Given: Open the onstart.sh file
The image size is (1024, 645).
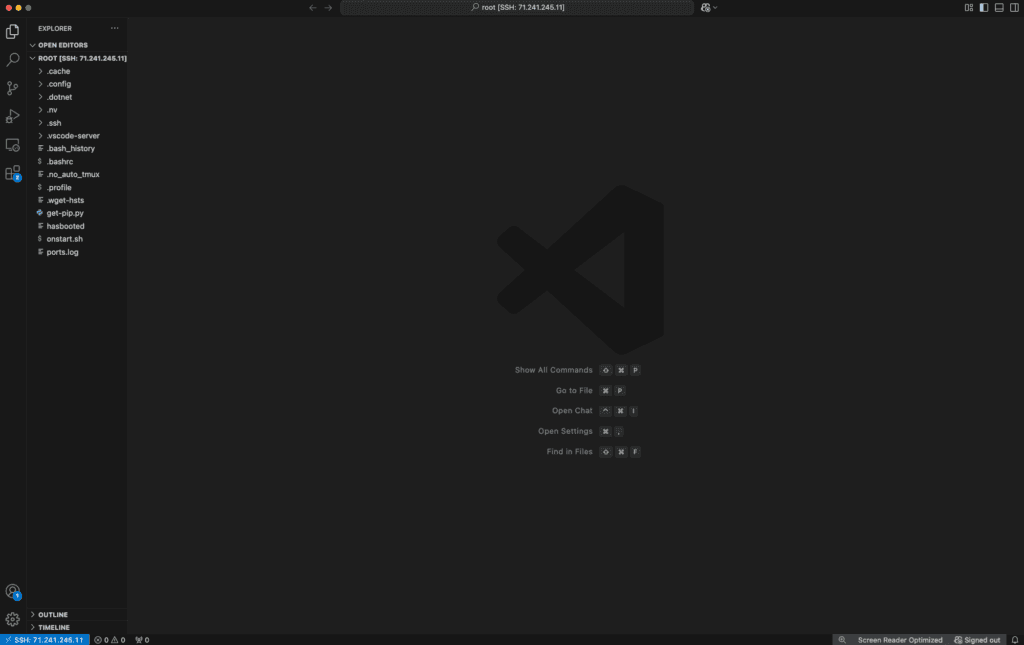Looking at the screenshot, I should click(77, 239).
